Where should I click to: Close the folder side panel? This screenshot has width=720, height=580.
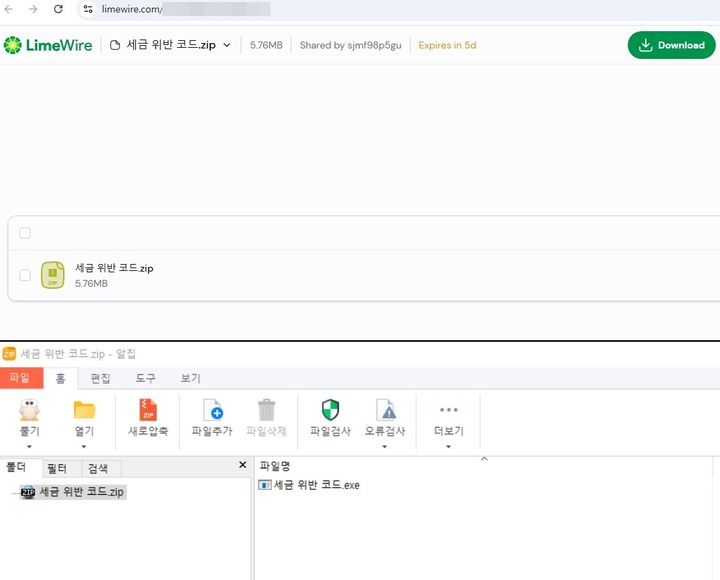(243, 465)
